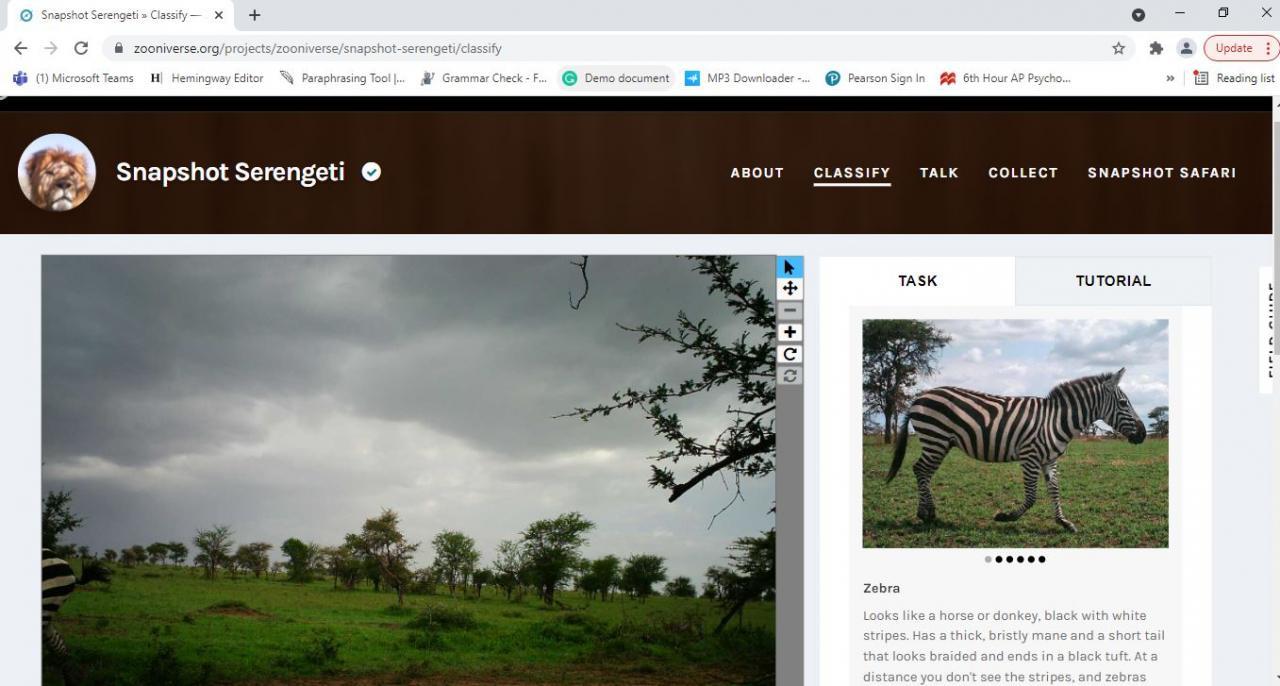Image resolution: width=1280 pixels, height=686 pixels.
Task: Go forward in browser history
Action: pos(51,48)
